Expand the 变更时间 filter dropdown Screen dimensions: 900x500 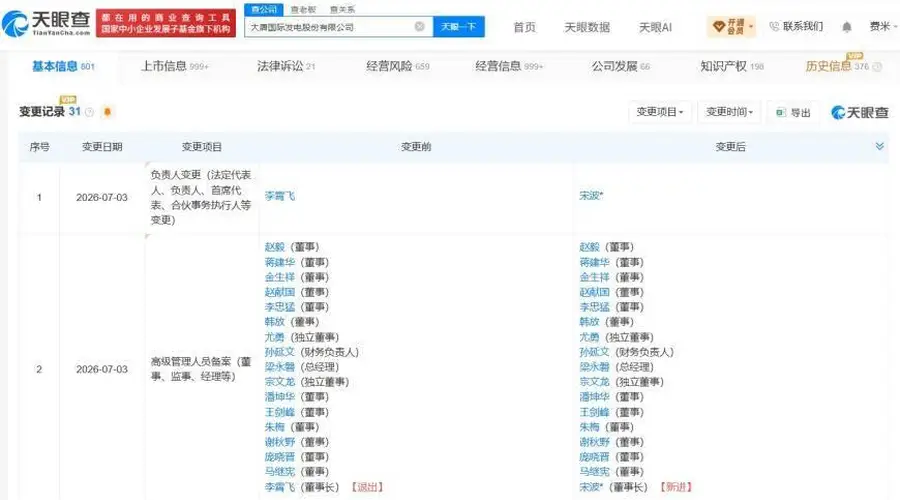(x=729, y=112)
